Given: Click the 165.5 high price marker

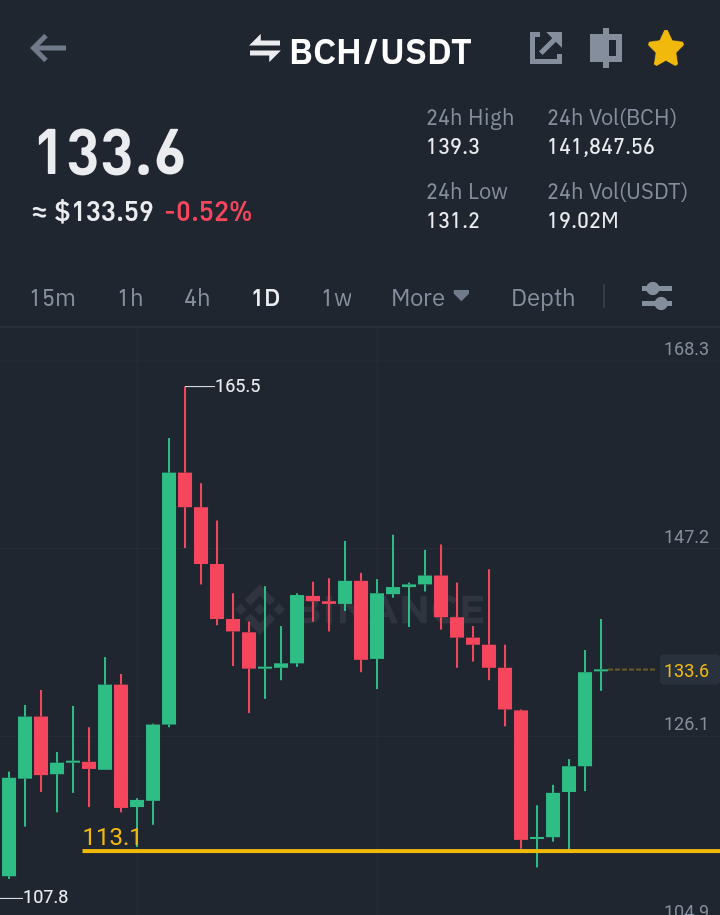Looking at the screenshot, I should pos(237,386).
